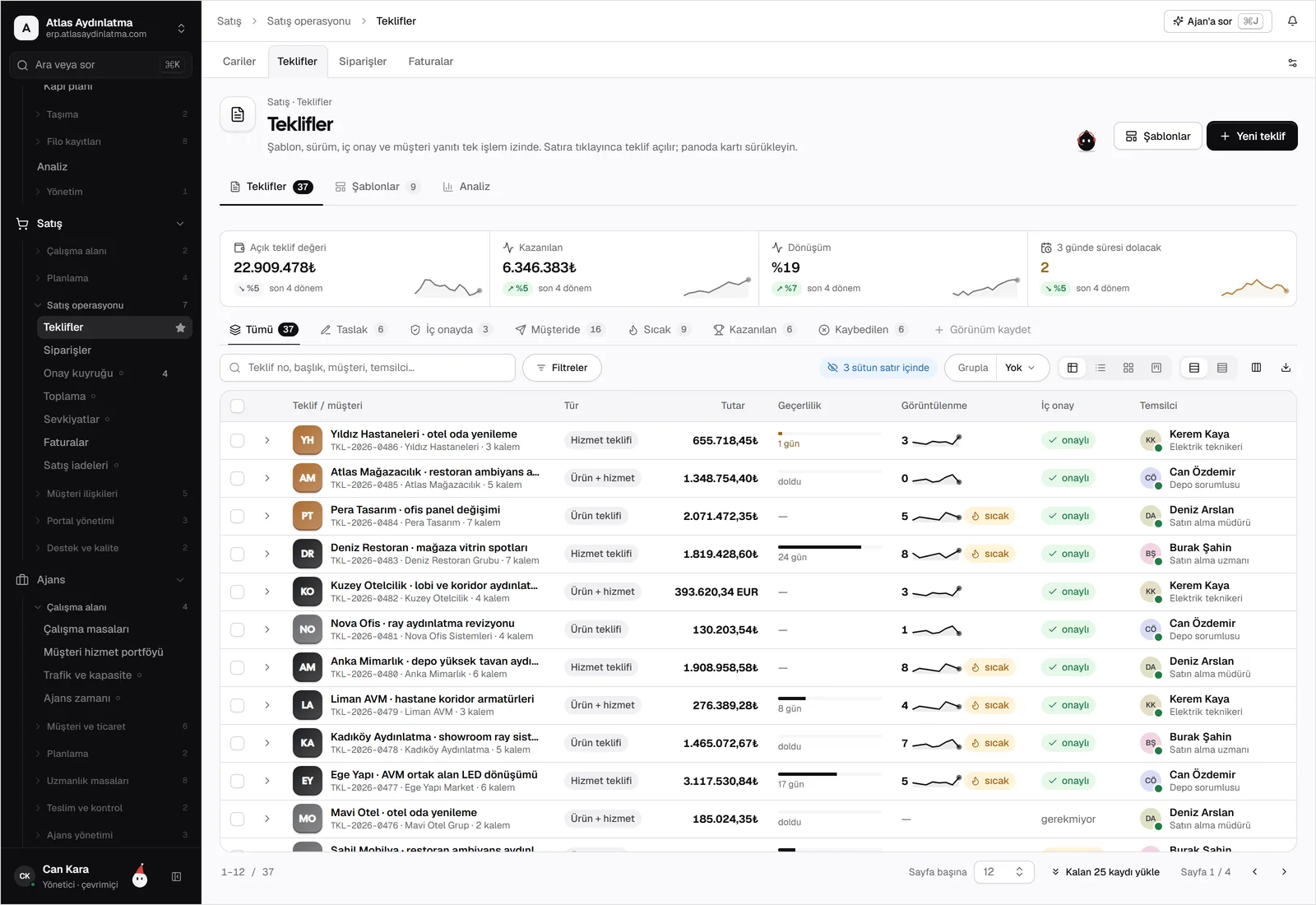Image resolution: width=1316 pixels, height=905 pixels.
Task: Toggle the select-all header checkbox
Action: click(x=237, y=406)
